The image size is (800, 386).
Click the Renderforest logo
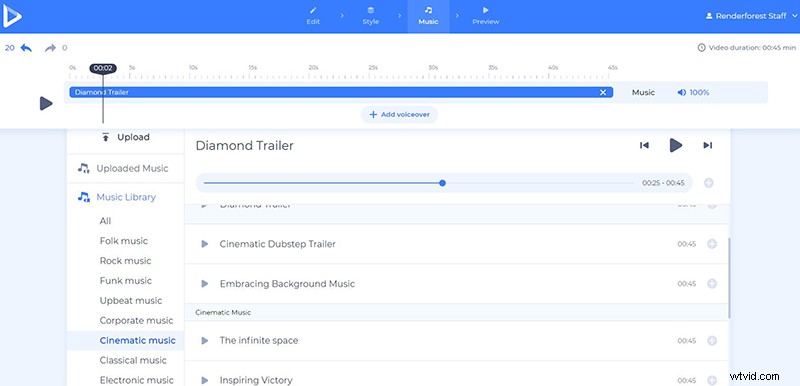tap(12, 16)
